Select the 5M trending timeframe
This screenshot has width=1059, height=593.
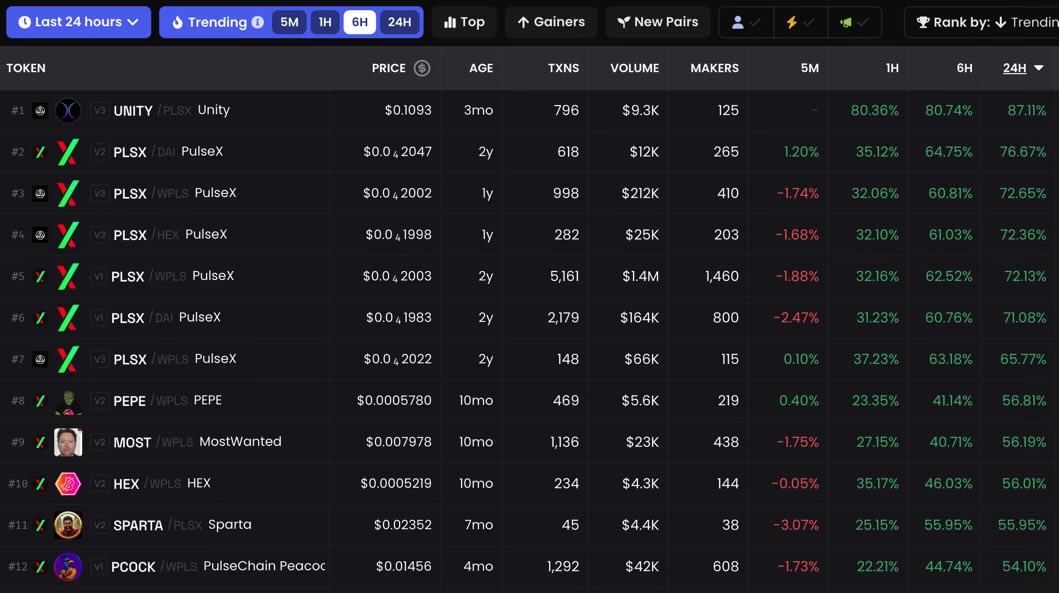tap(289, 22)
